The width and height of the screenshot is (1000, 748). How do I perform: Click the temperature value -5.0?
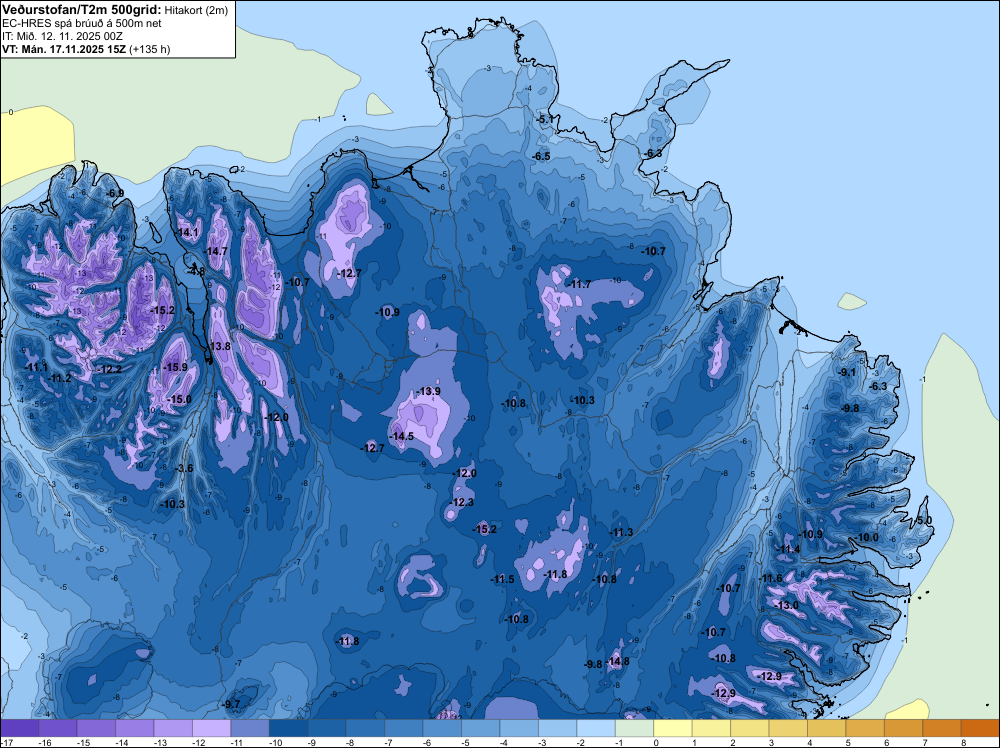tap(924, 520)
